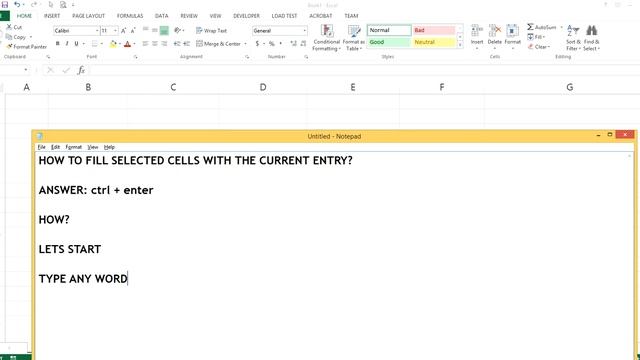Click the Copy button in Clipboard group
The width and height of the screenshot is (640, 360).
16,37
